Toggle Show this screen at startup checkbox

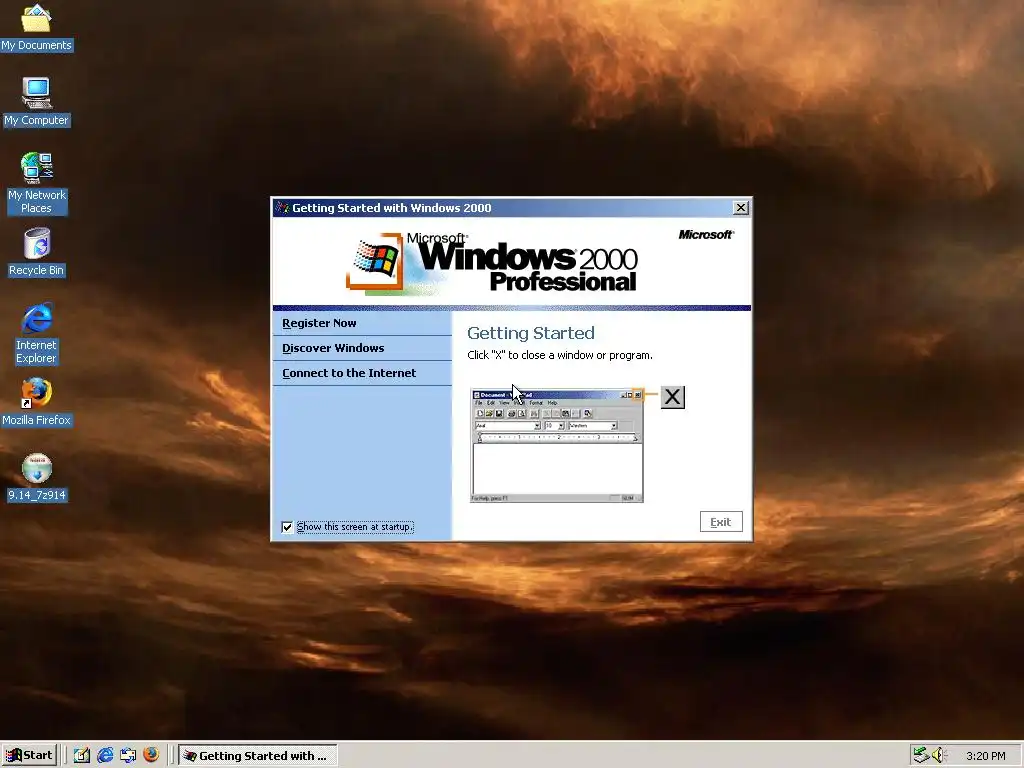(287, 527)
